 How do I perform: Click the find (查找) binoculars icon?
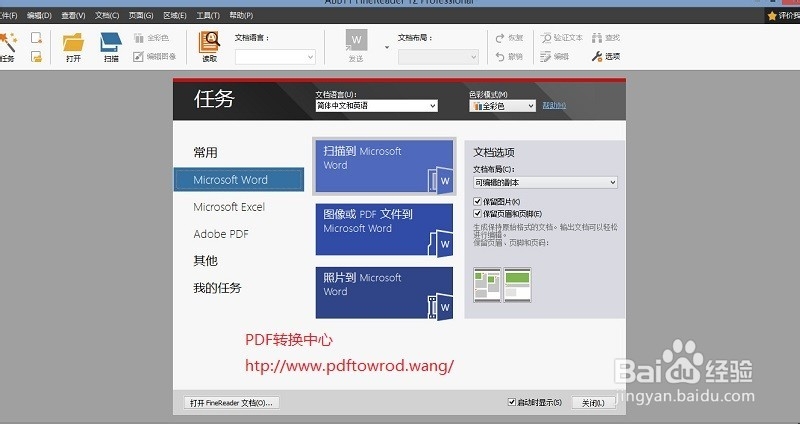[597, 38]
